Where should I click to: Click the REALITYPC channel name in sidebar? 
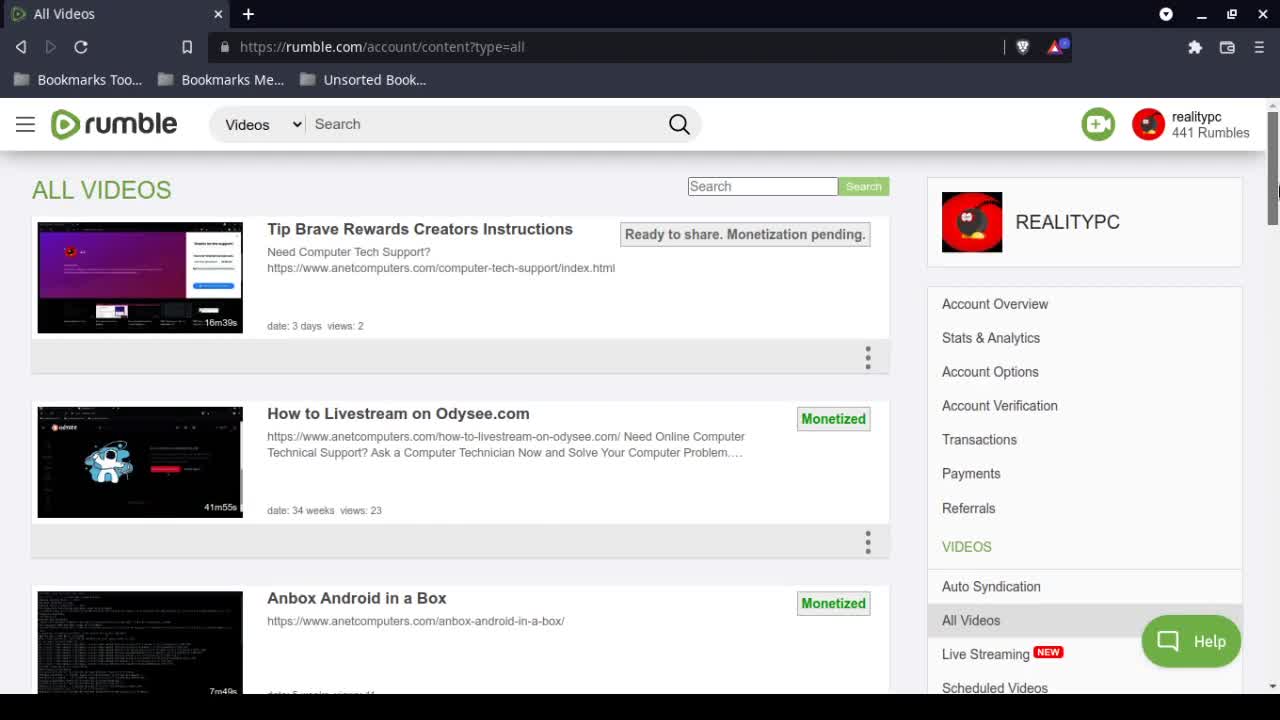1067,222
